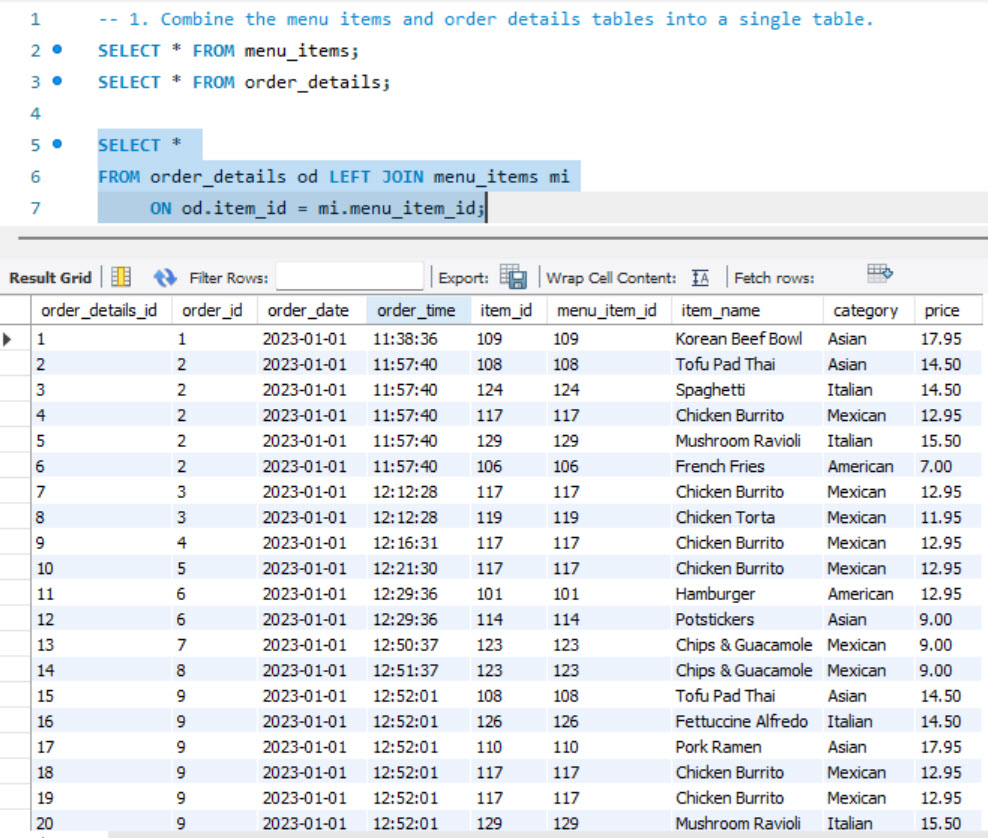Screen dimensions: 988x838
Task: Select the category column header
Action: point(865,311)
